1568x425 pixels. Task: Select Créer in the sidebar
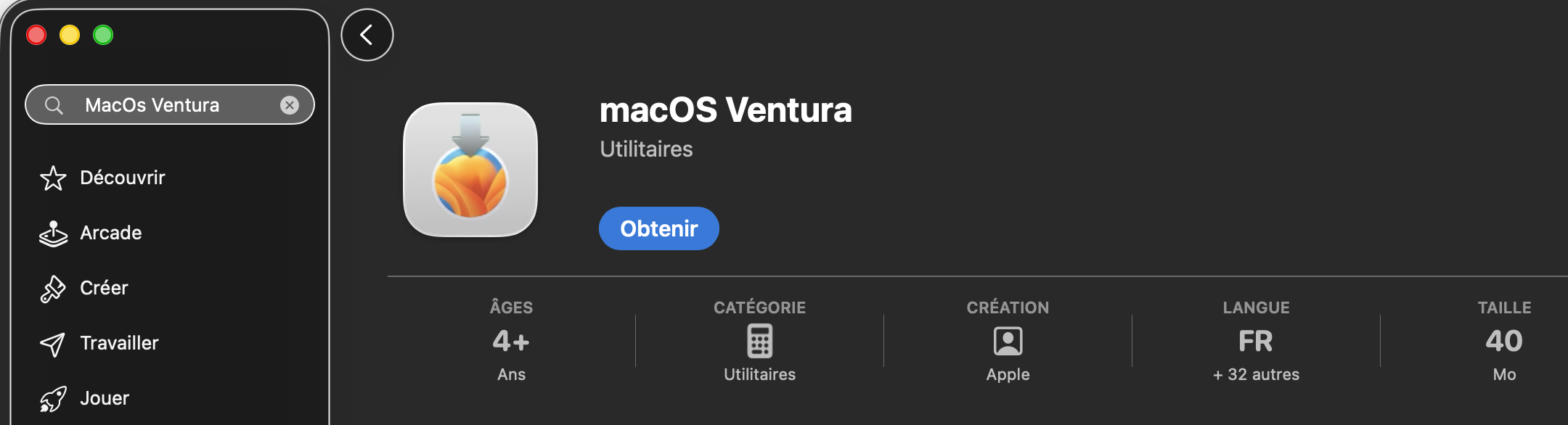tap(105, 288)
